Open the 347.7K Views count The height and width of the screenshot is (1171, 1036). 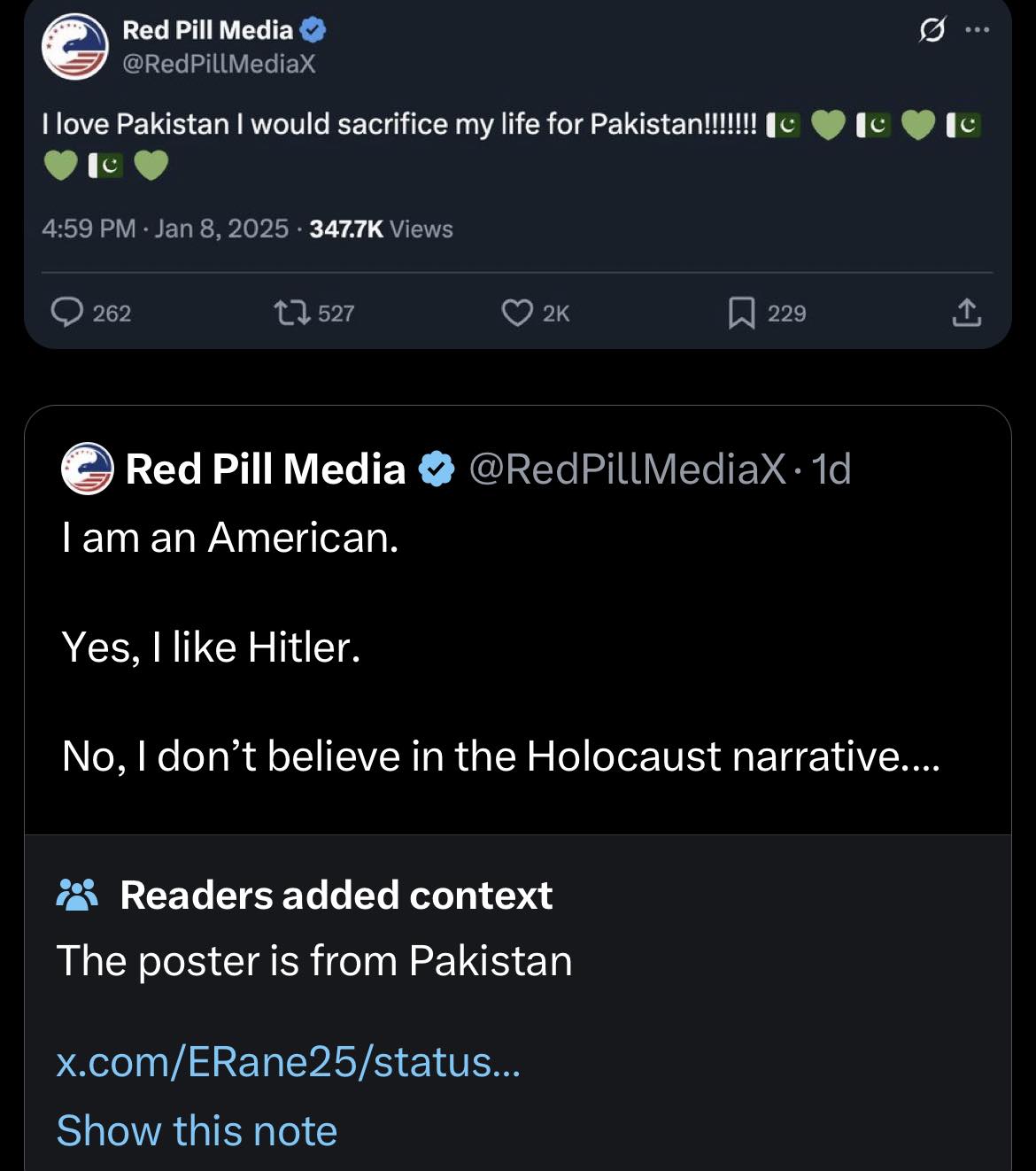click(381, 229)
